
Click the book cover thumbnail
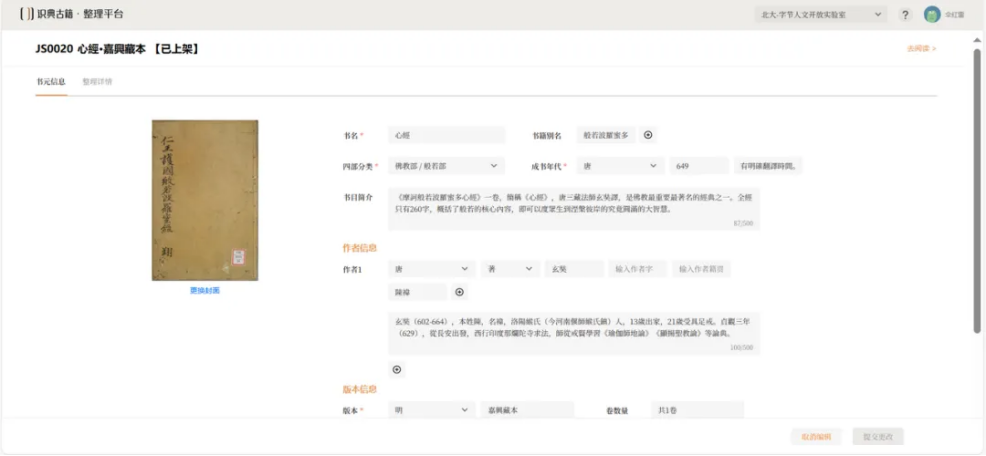(x=205, y=200)
